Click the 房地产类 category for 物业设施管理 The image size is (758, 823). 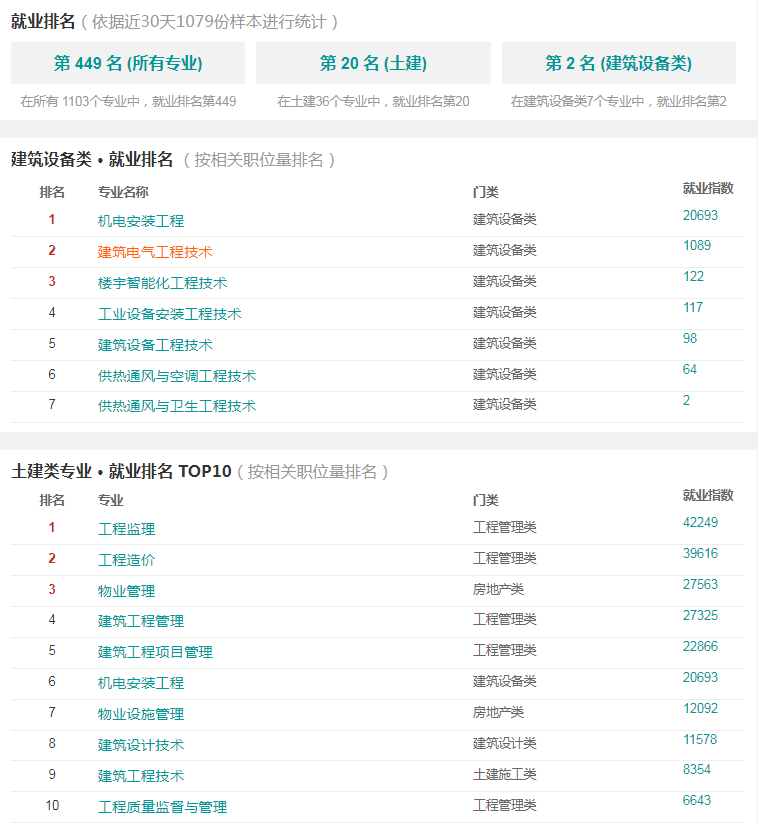click(498, 712)
